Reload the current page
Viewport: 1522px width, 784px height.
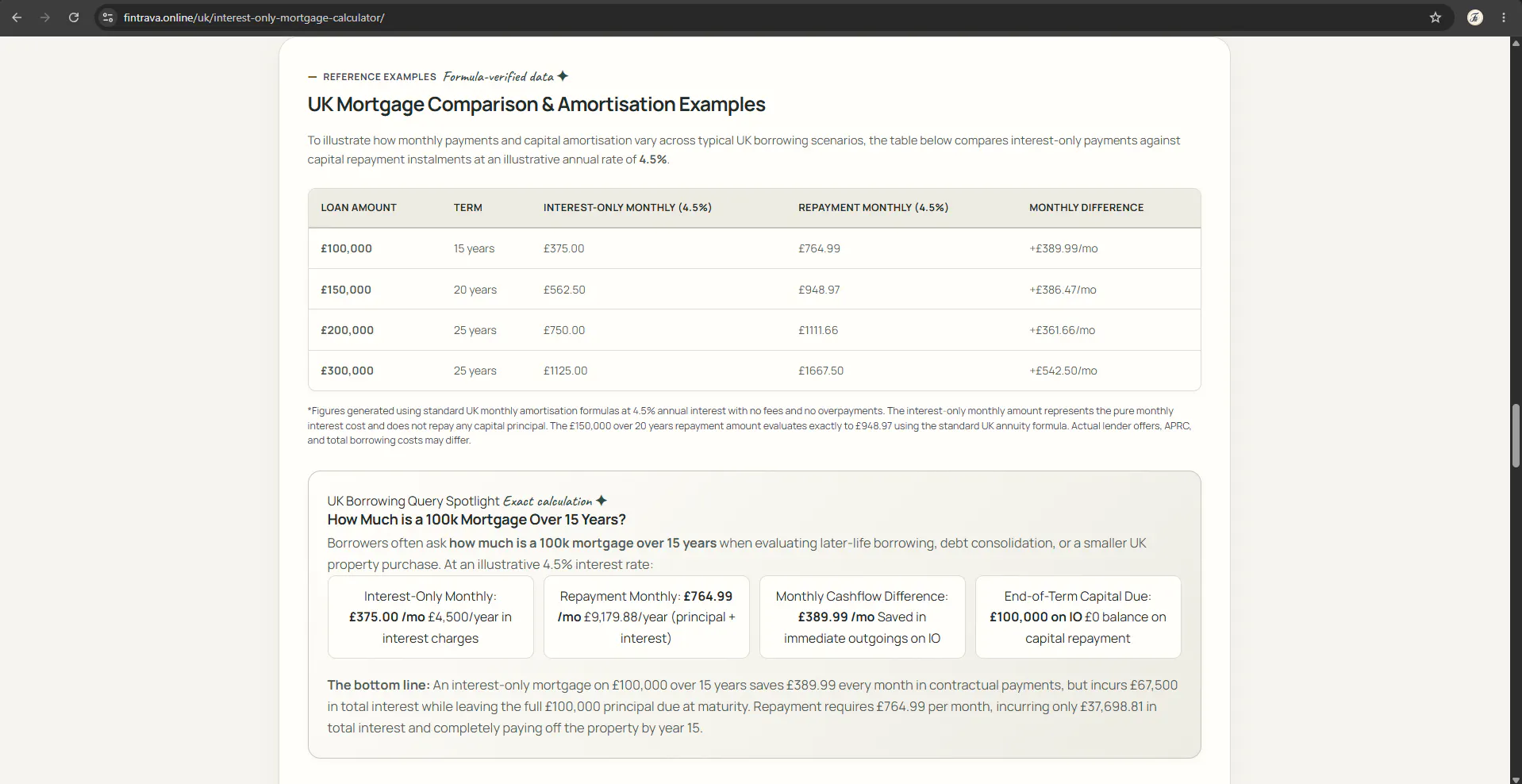(x=74, y=17)
